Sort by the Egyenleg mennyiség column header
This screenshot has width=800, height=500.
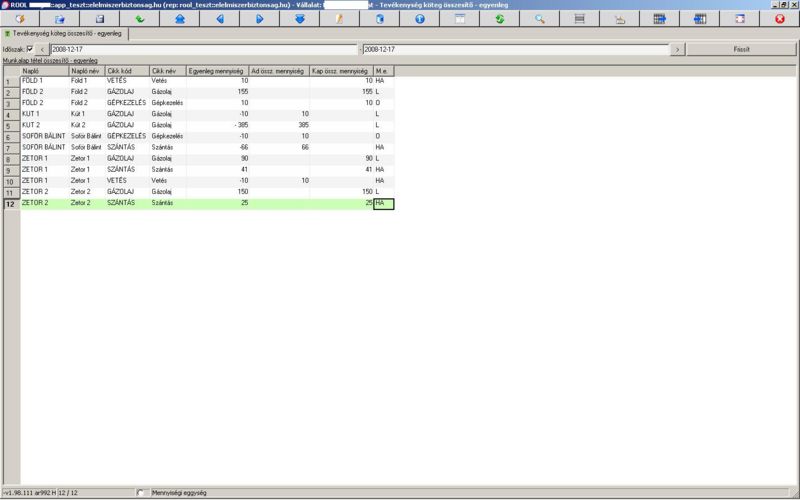[x=217, y=71]
